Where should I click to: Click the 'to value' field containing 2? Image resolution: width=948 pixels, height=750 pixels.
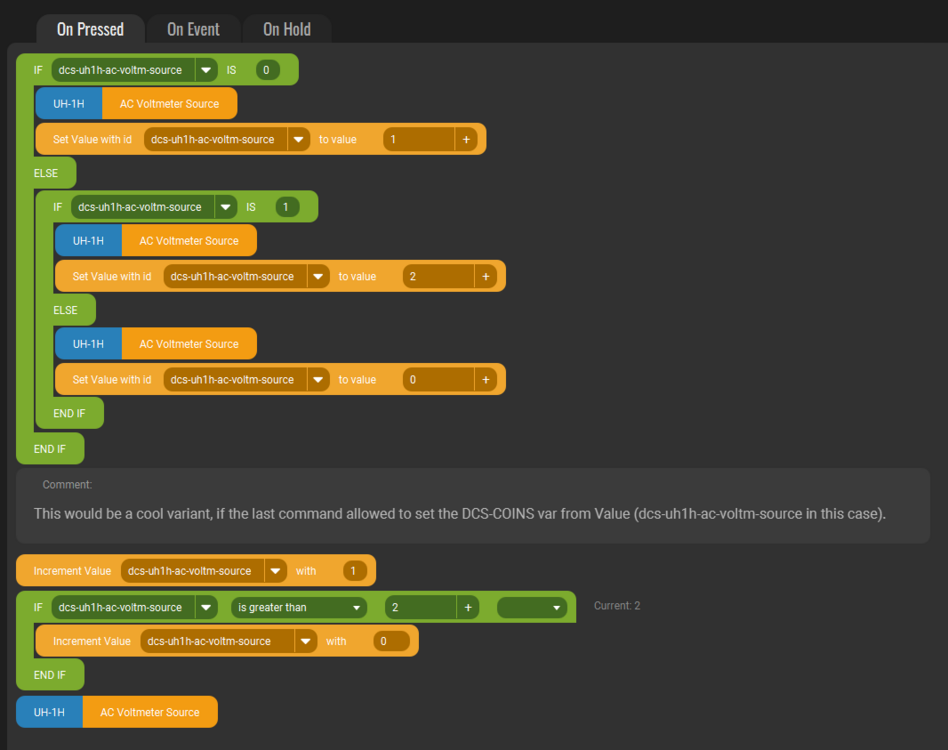(438, 276)
